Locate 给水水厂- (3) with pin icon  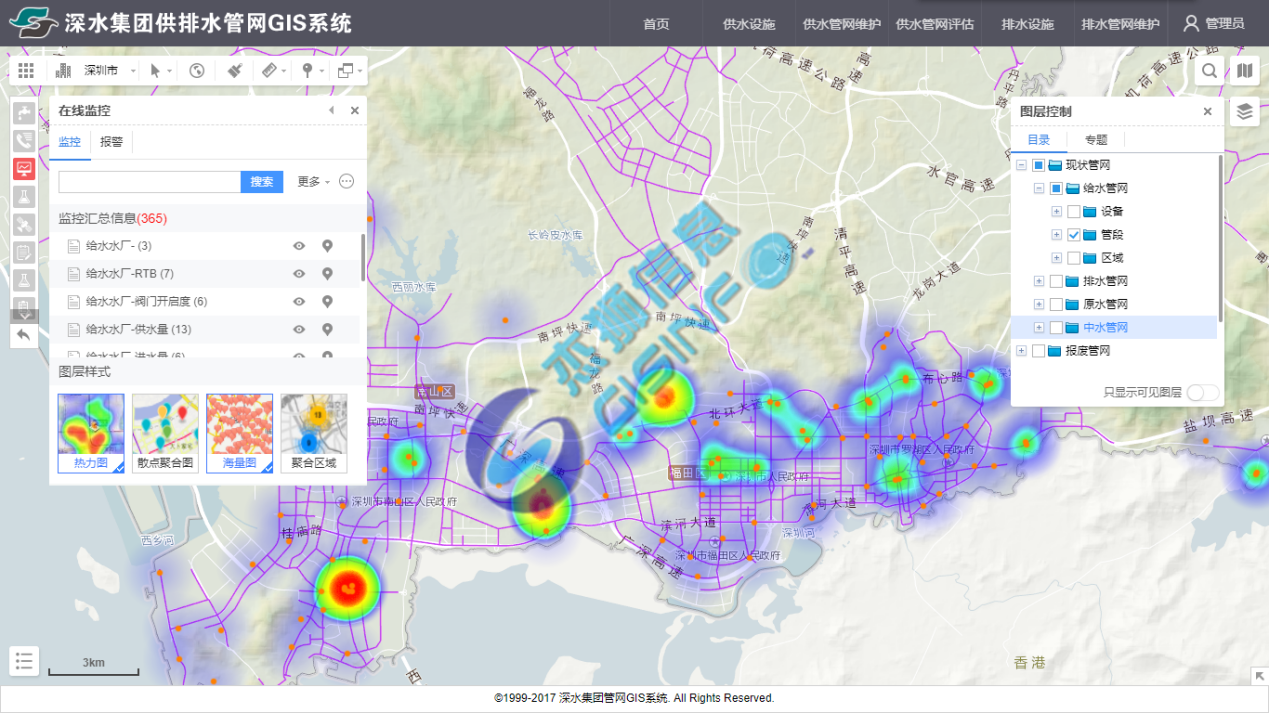(327, 246)
